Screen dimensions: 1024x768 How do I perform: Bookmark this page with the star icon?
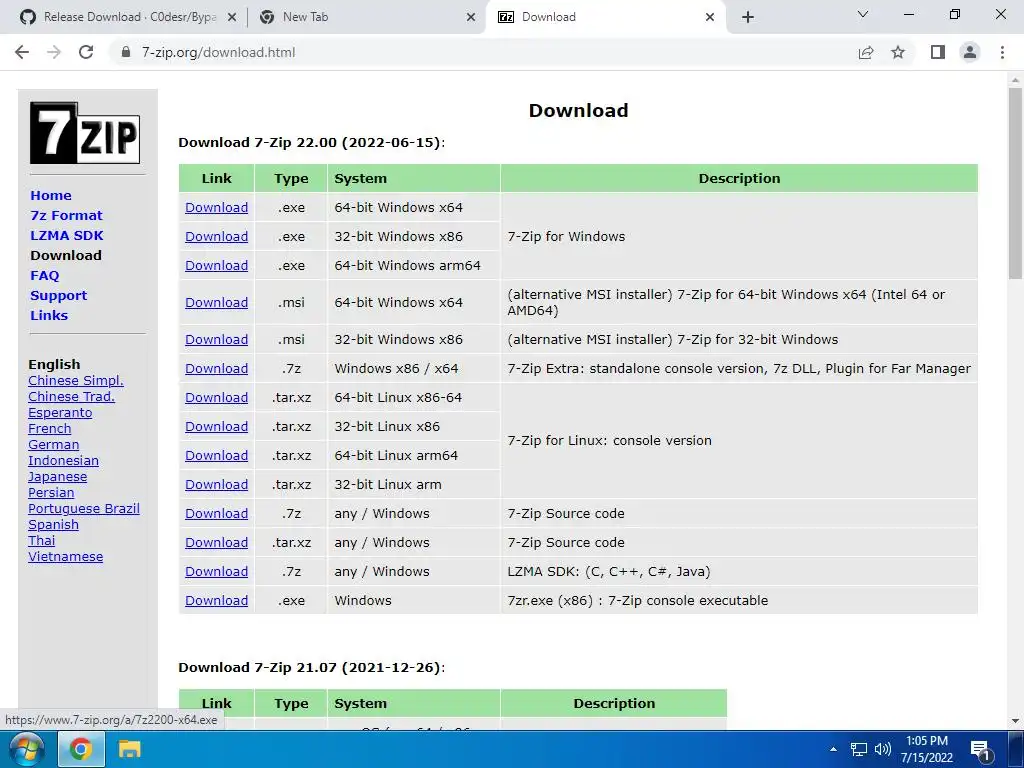point(898,52)
